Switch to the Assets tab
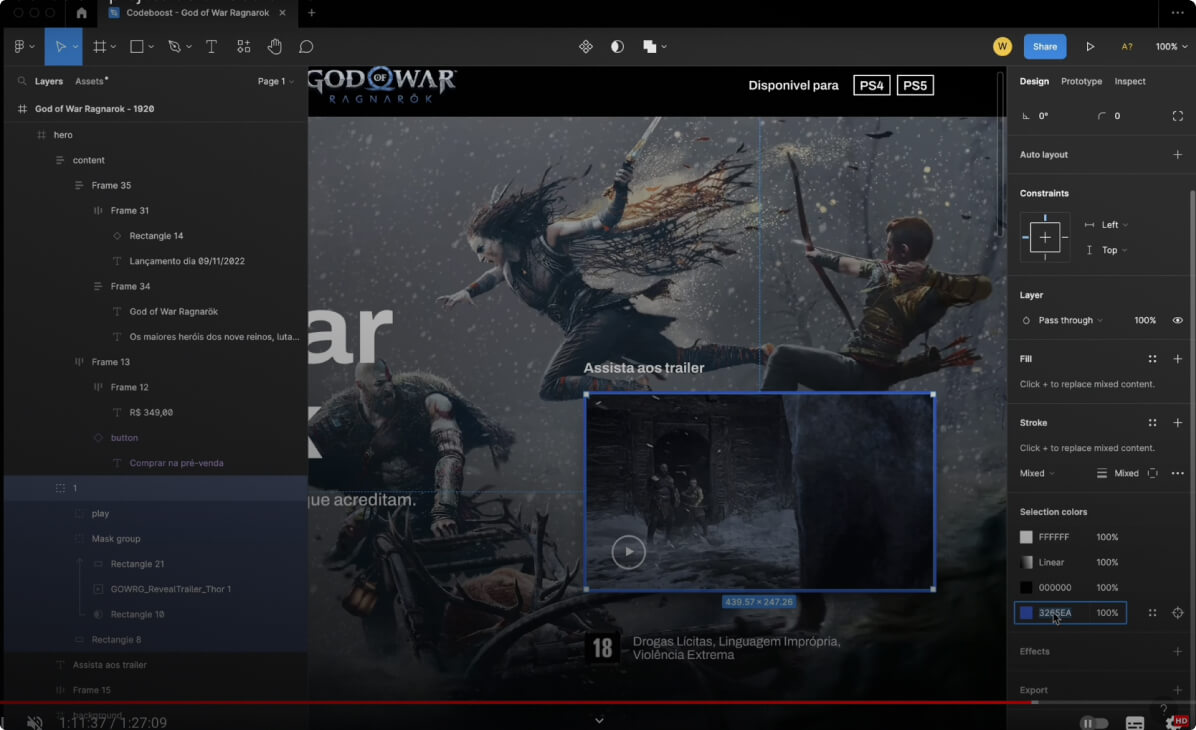Image resolution: width=1196 pixels, height=730 pixels. click(90, 82)
